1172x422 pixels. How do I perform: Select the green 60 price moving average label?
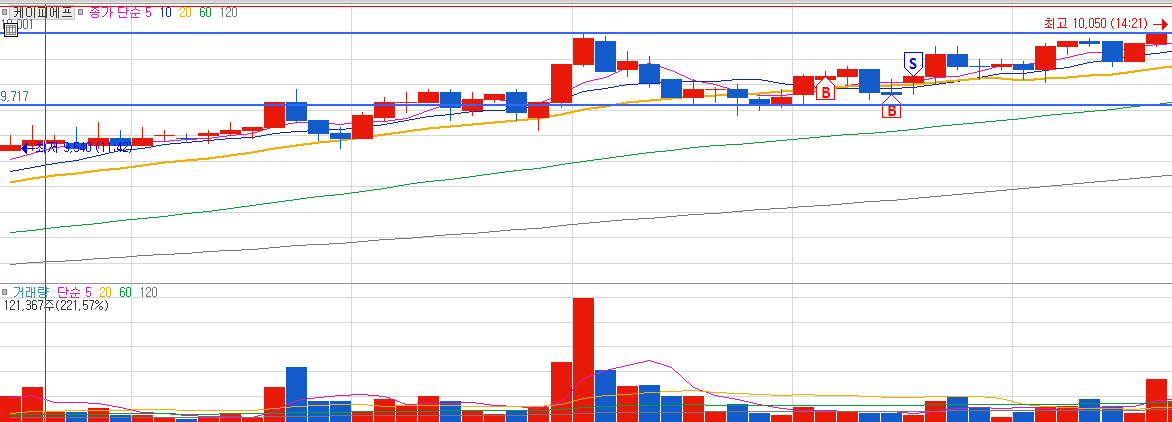coord(206,13)
